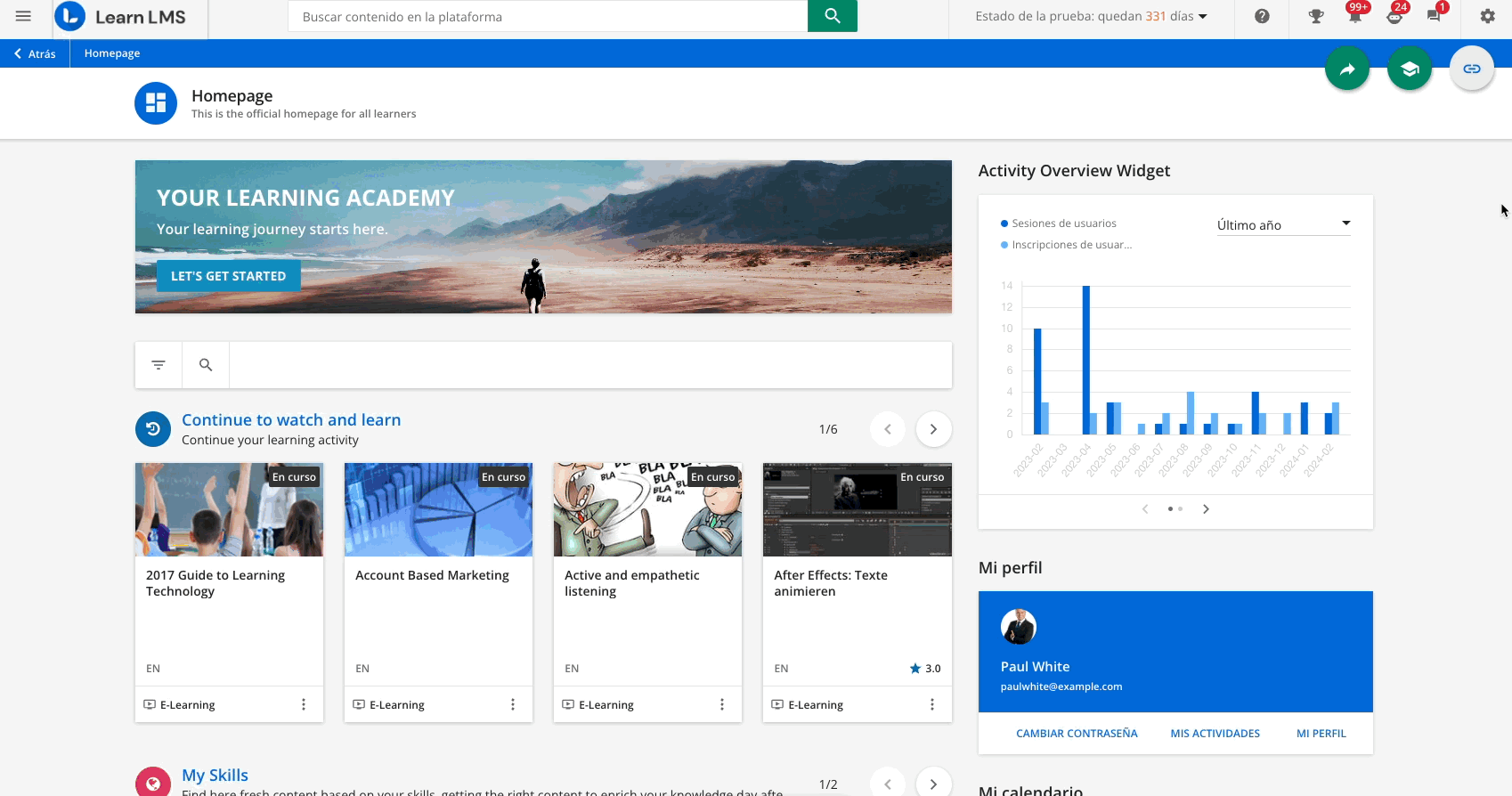
Task: Click the search magnifier button in top bar
Action: 832,16
